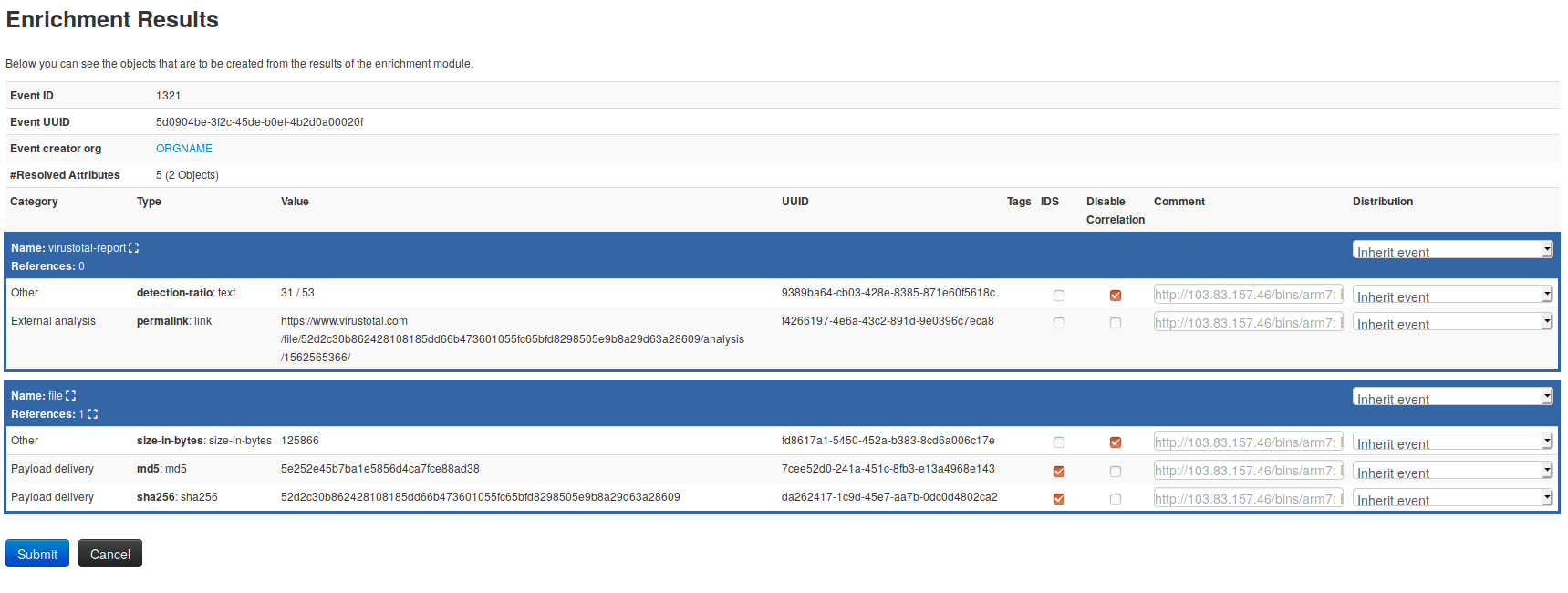Edit comment field for detection-ratio row
1568x593 pixels.
tap(1249, 294)
